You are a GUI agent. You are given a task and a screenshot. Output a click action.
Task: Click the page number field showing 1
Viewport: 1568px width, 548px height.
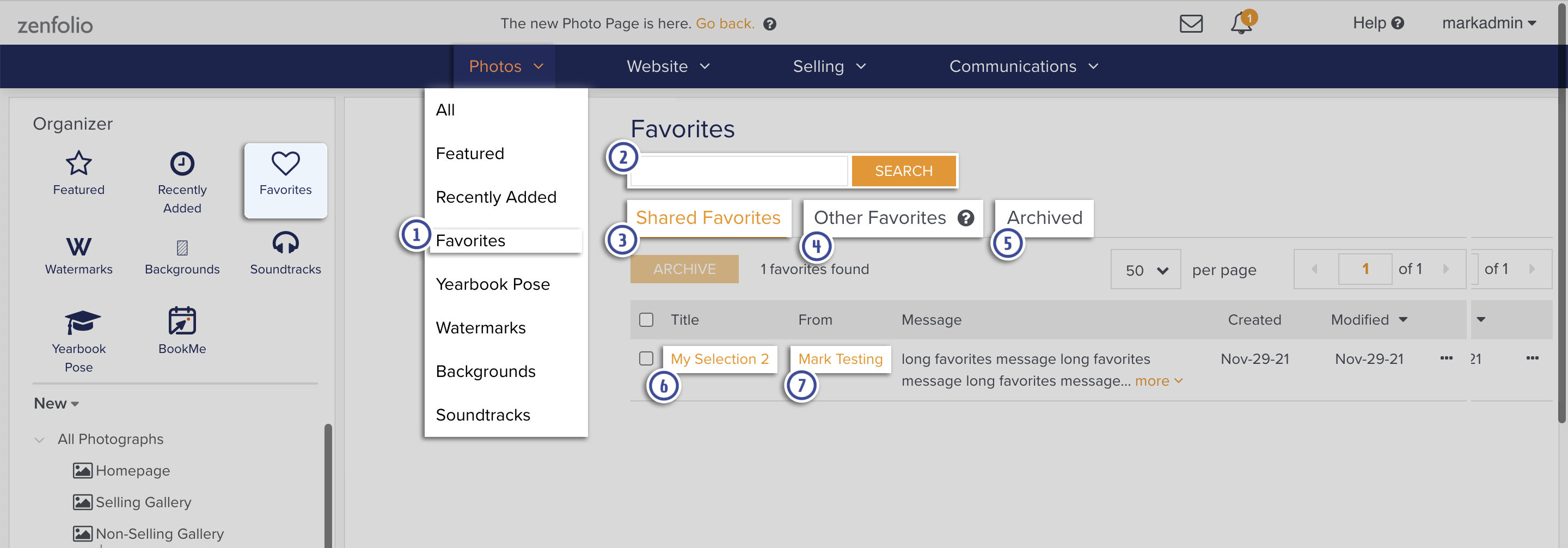click(x=1365, y=269)
